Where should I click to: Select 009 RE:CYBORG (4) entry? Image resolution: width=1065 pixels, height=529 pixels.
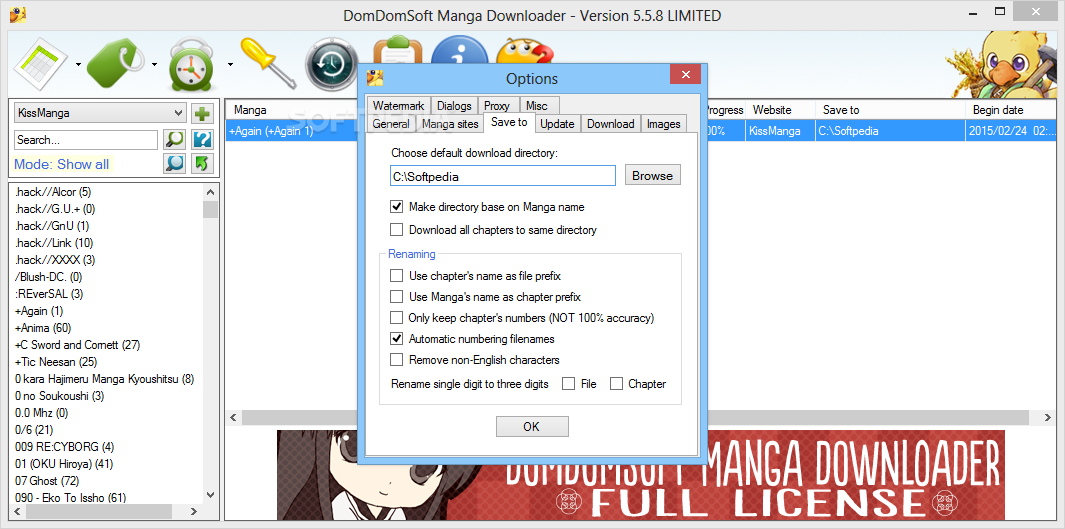(65, 447)
